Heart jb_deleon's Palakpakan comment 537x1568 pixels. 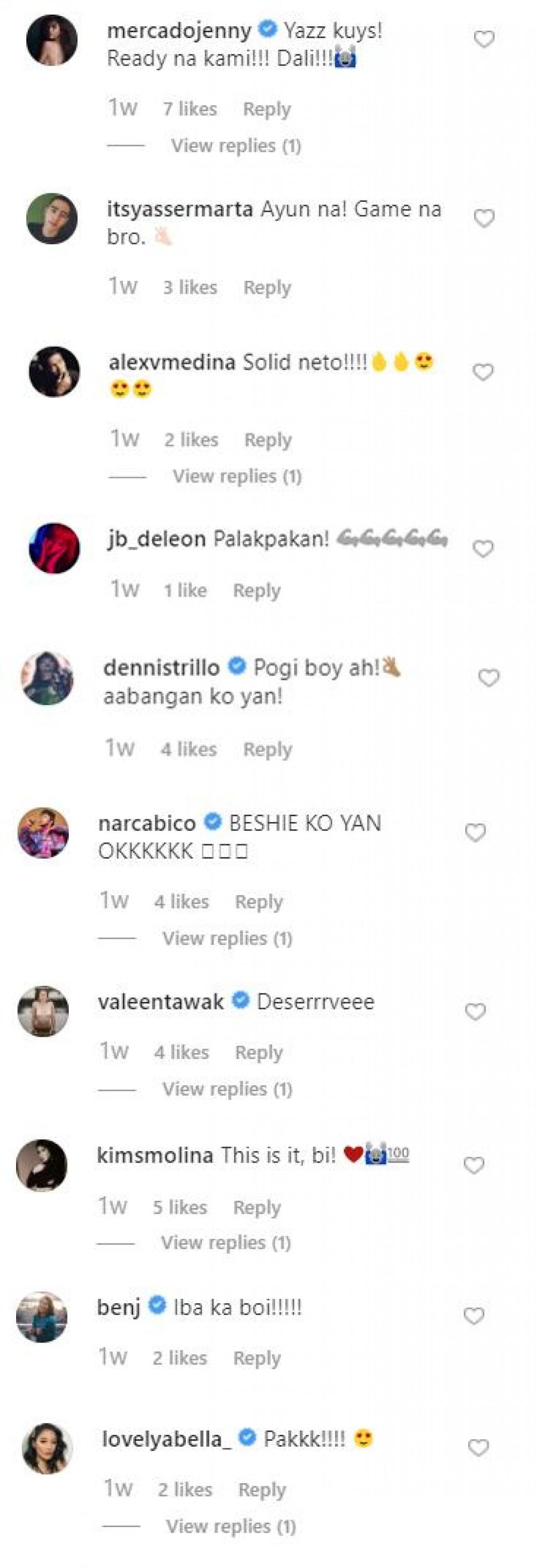(483, 549)
